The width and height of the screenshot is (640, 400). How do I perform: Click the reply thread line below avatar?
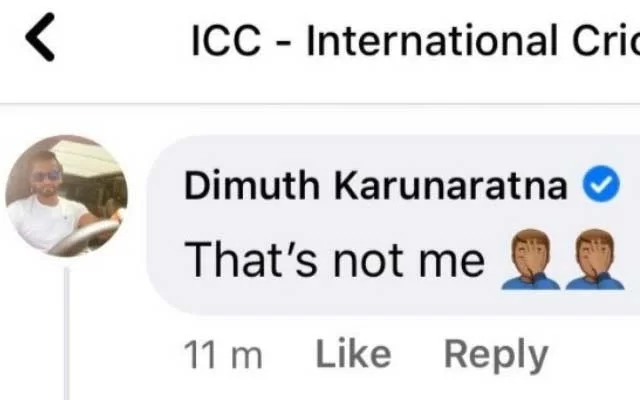click(x=67, y=333)
